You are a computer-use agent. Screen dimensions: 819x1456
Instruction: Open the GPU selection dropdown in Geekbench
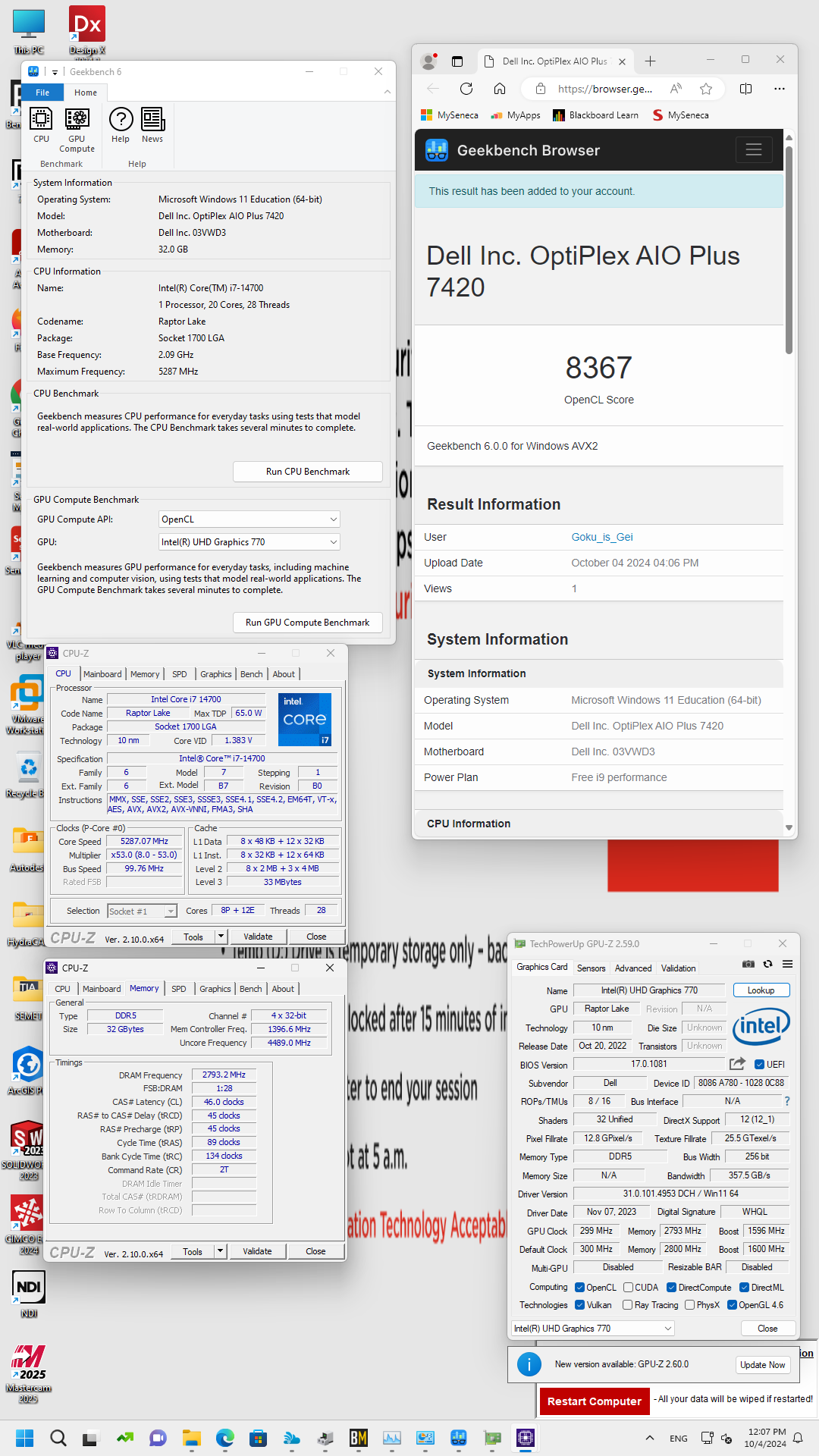tap(249, 541)
